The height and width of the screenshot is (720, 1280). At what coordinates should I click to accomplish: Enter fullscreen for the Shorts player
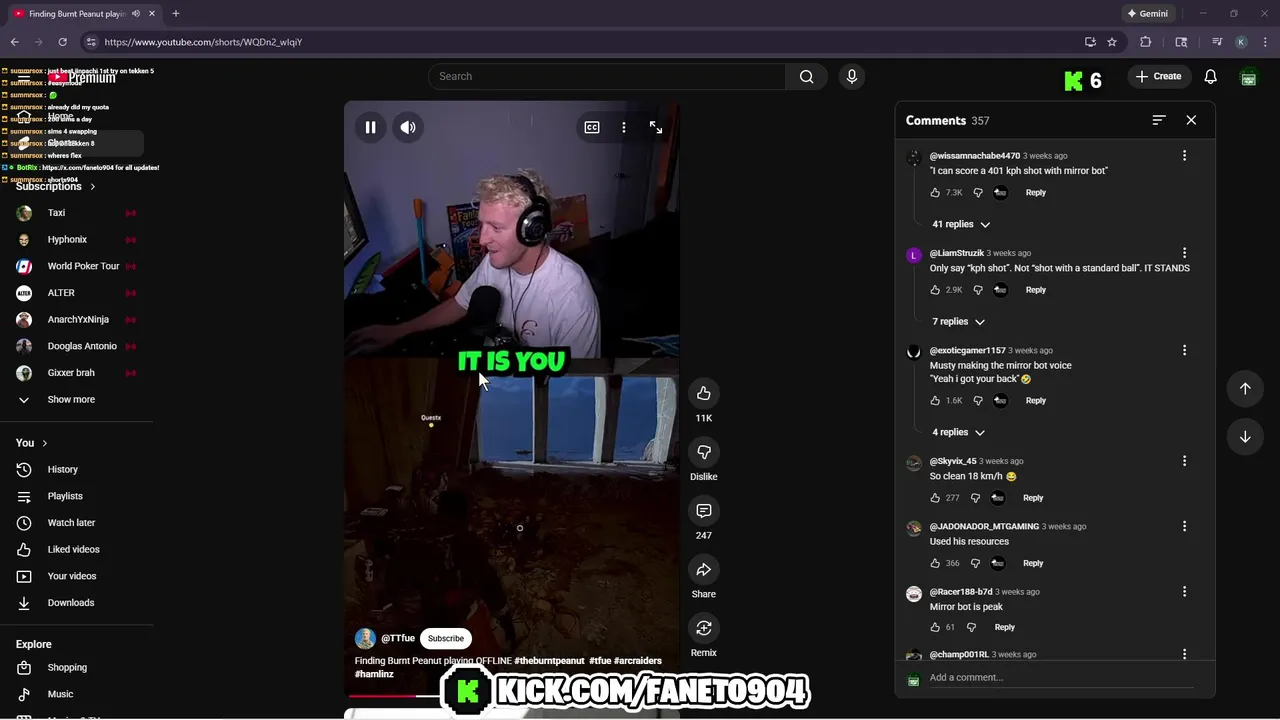[656, 127]
